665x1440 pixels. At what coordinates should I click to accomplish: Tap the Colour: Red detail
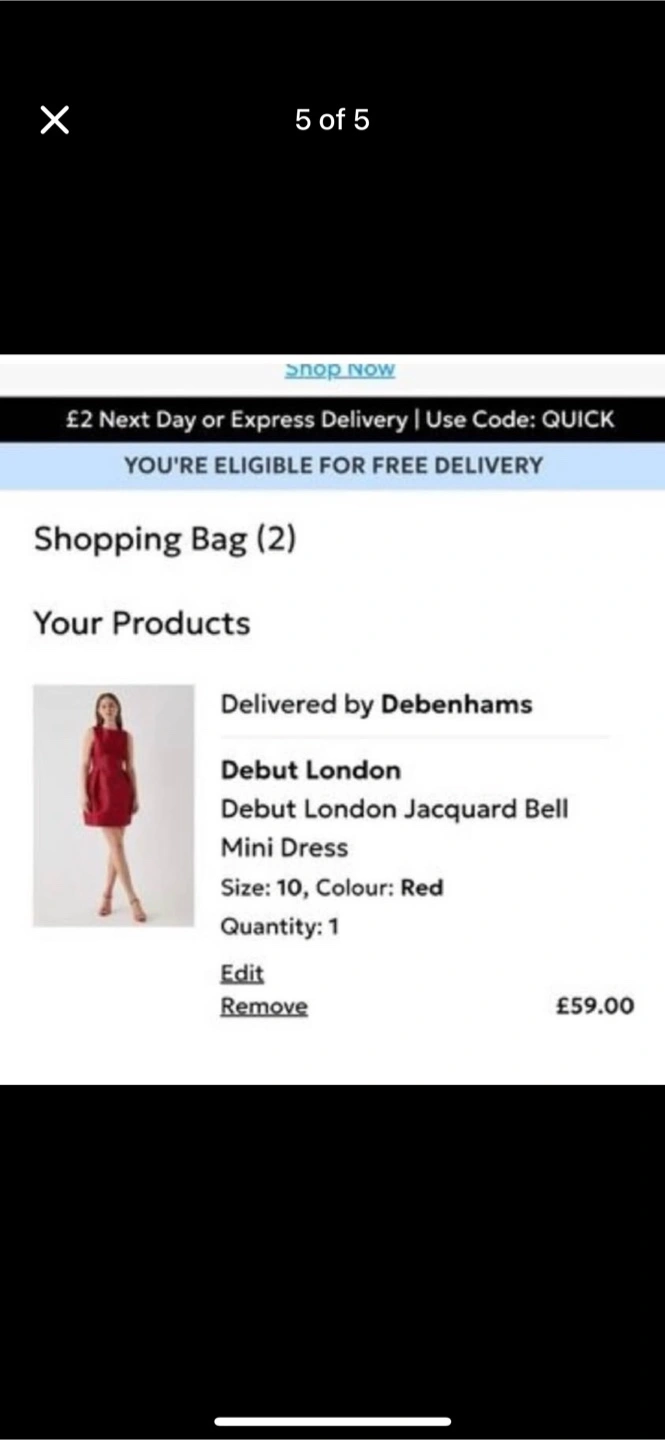click(380, 888)
